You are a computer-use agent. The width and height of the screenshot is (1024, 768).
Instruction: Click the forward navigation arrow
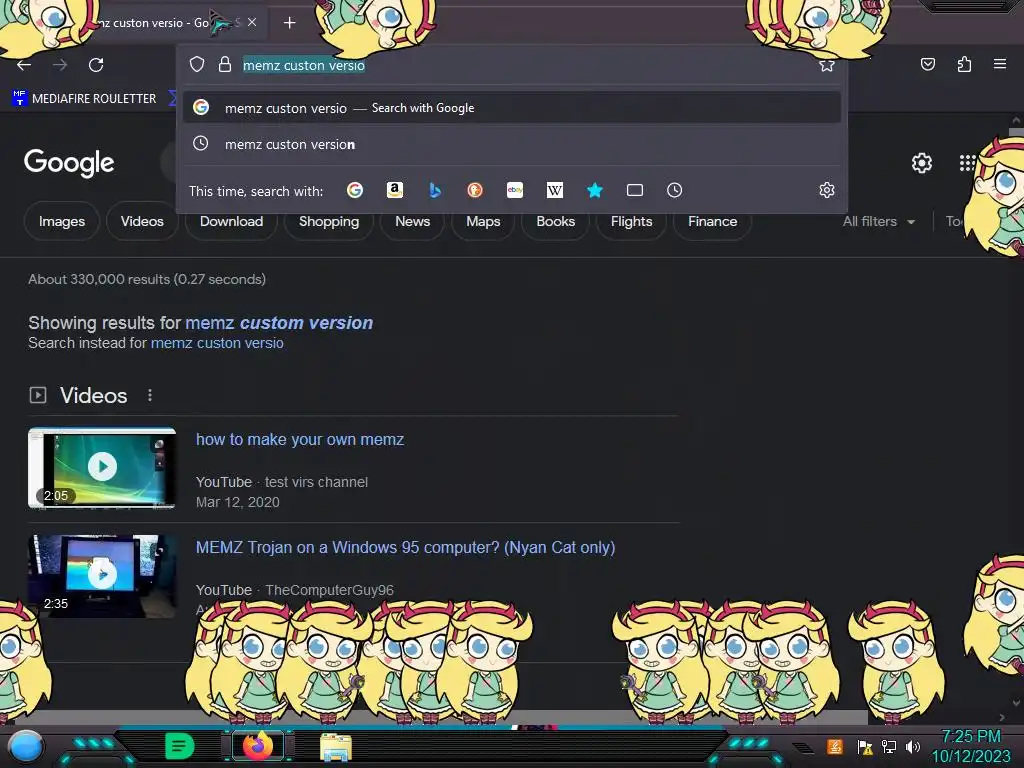point(60,65)
